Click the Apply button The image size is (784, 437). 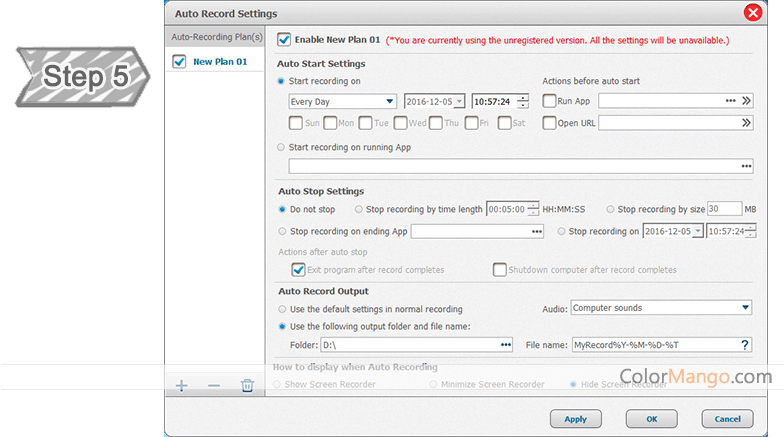(x=576, y=418)
